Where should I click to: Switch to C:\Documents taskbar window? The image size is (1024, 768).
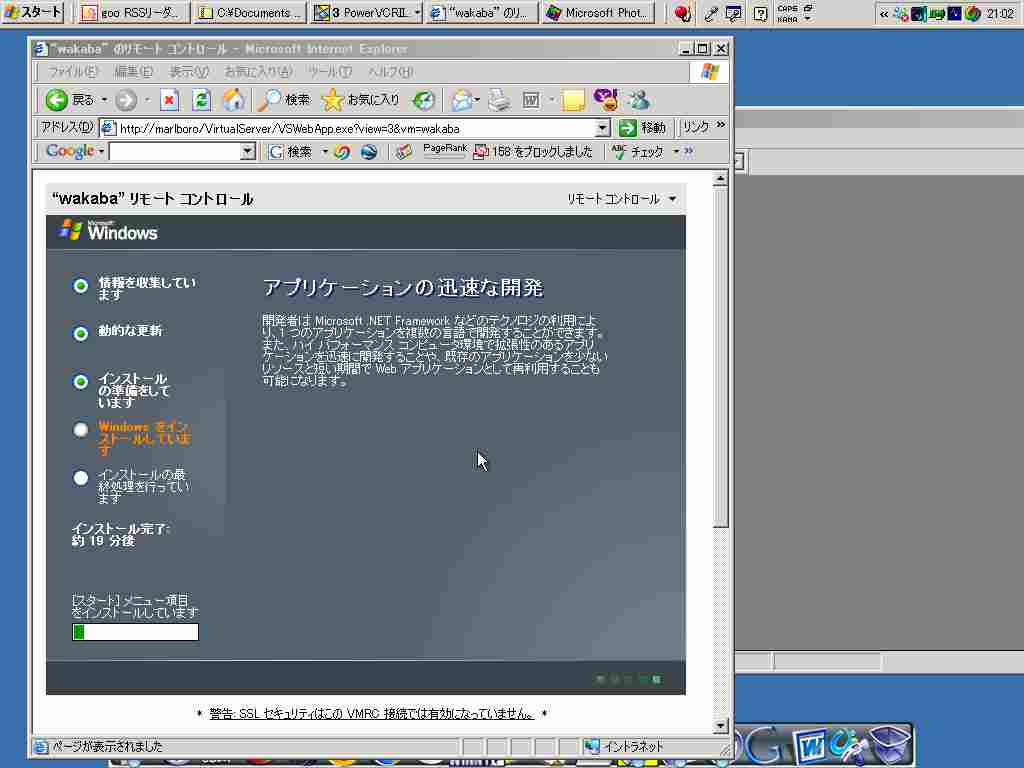pos(251,12)
